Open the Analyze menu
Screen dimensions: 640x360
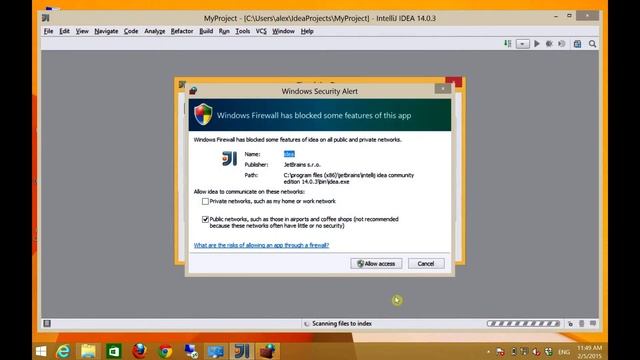click(x=155, y=31)
